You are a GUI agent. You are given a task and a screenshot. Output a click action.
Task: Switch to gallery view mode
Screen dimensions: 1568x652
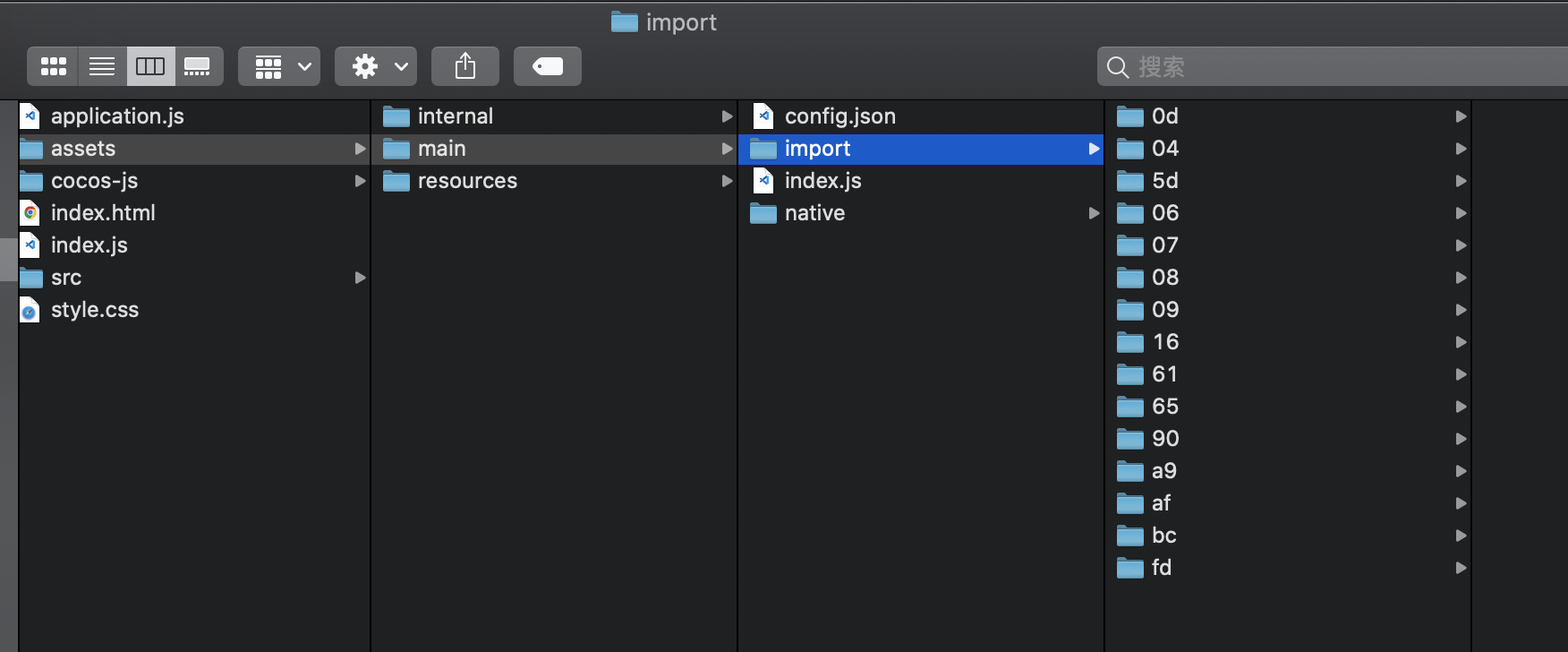coord(198,66)
